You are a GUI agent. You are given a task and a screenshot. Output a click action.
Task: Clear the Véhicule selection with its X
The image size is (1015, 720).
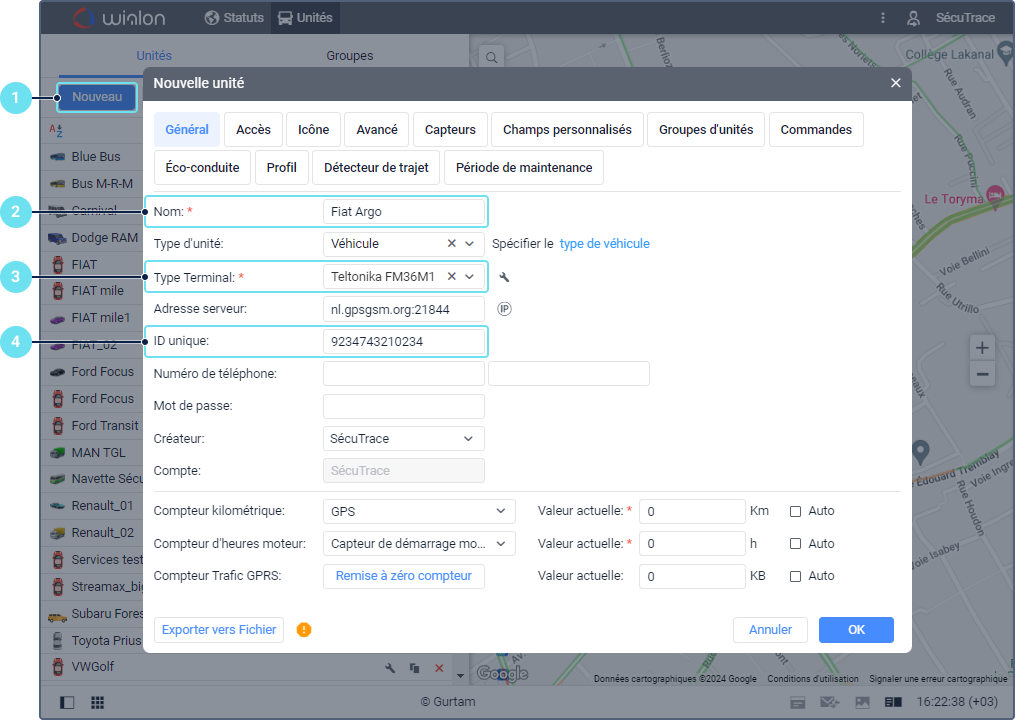(452, 243)
